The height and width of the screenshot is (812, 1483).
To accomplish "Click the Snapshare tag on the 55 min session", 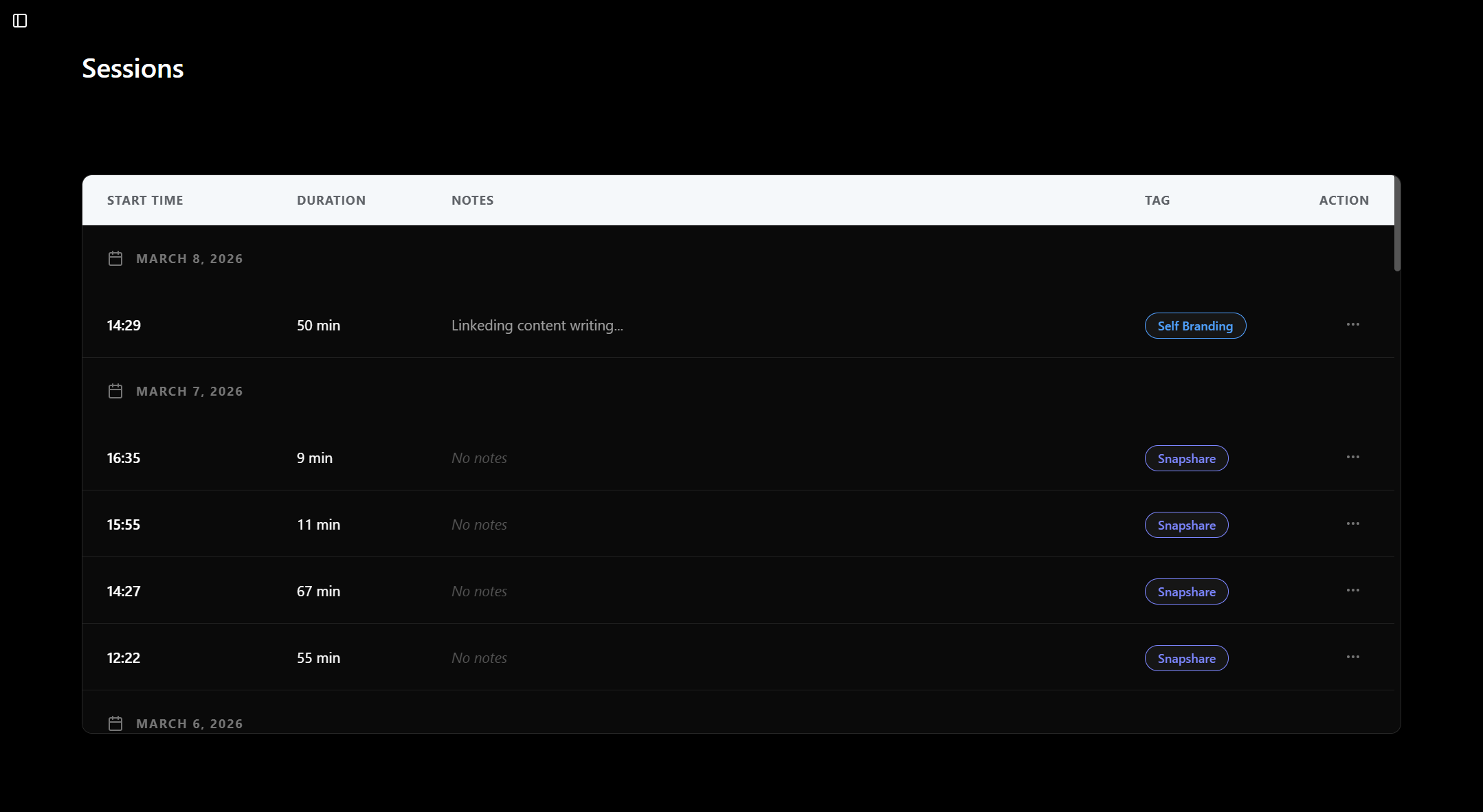I will coord(1186,657).
